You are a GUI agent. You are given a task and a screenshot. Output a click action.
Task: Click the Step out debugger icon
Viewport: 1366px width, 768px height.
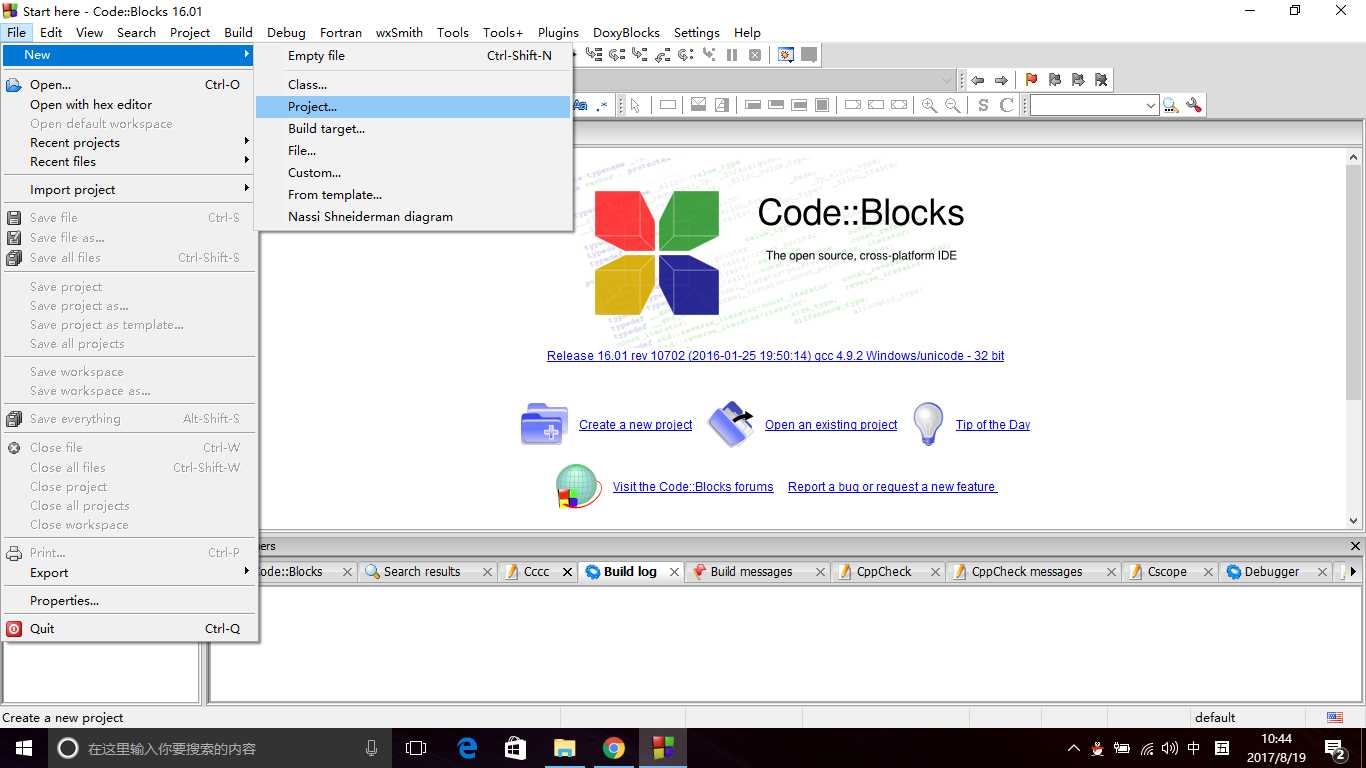tap(662, 55)
